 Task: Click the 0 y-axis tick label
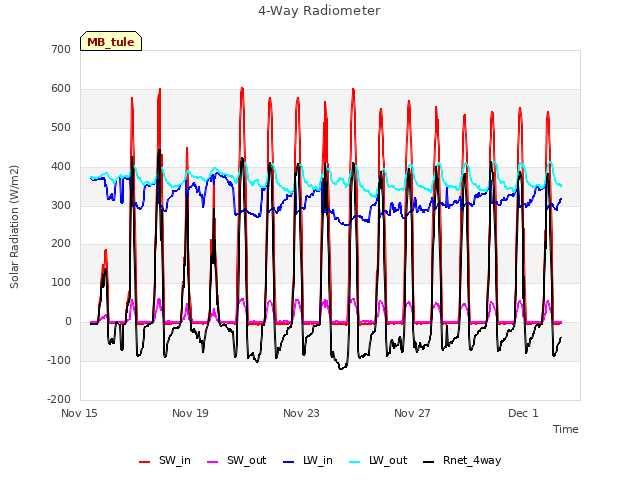coord(68,322)
